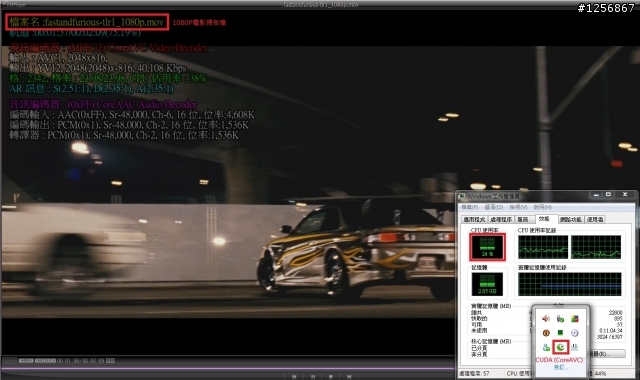Open the 檔案(F) menu in Task Manager
This screenshot has height=380, width=640.
click(469, 207)
